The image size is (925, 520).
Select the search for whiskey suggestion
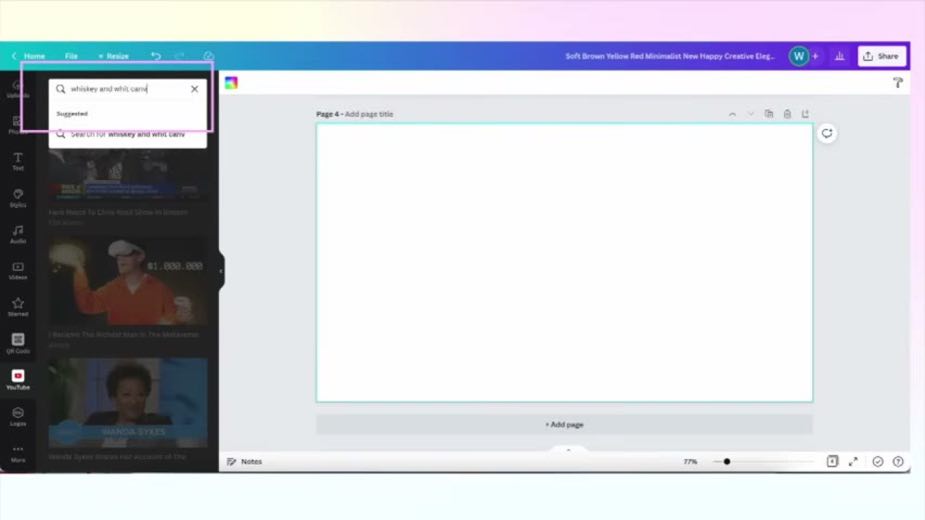(127, 135)
